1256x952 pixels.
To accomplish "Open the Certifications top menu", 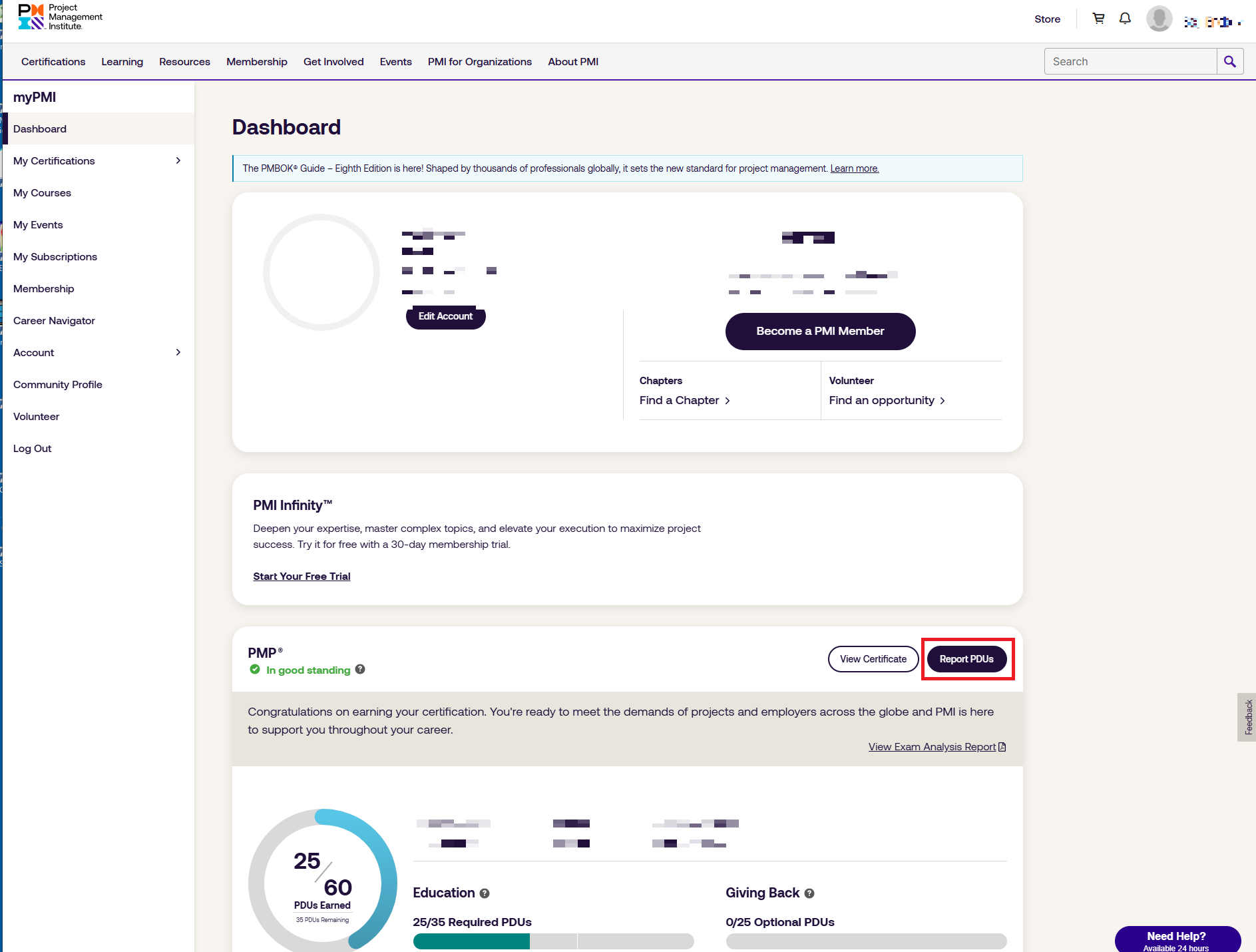I will point(53,62).
